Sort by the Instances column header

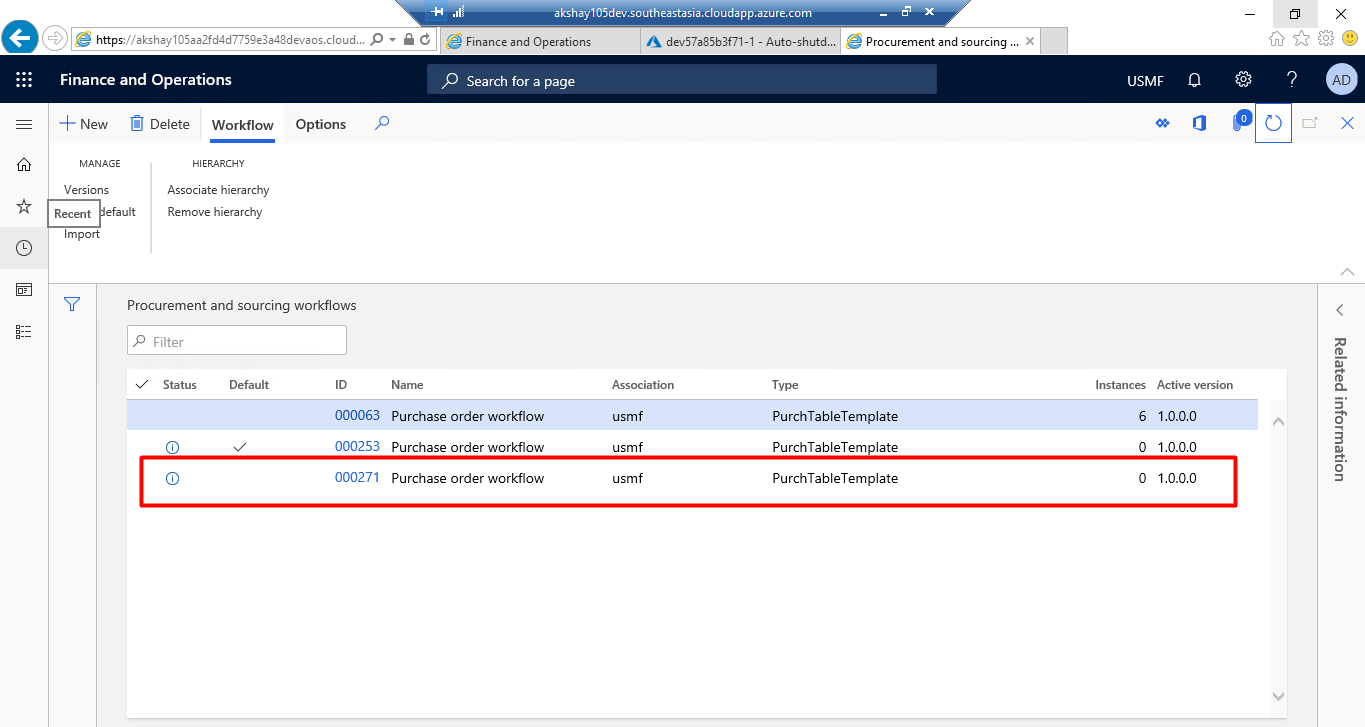click(1120, 385)
